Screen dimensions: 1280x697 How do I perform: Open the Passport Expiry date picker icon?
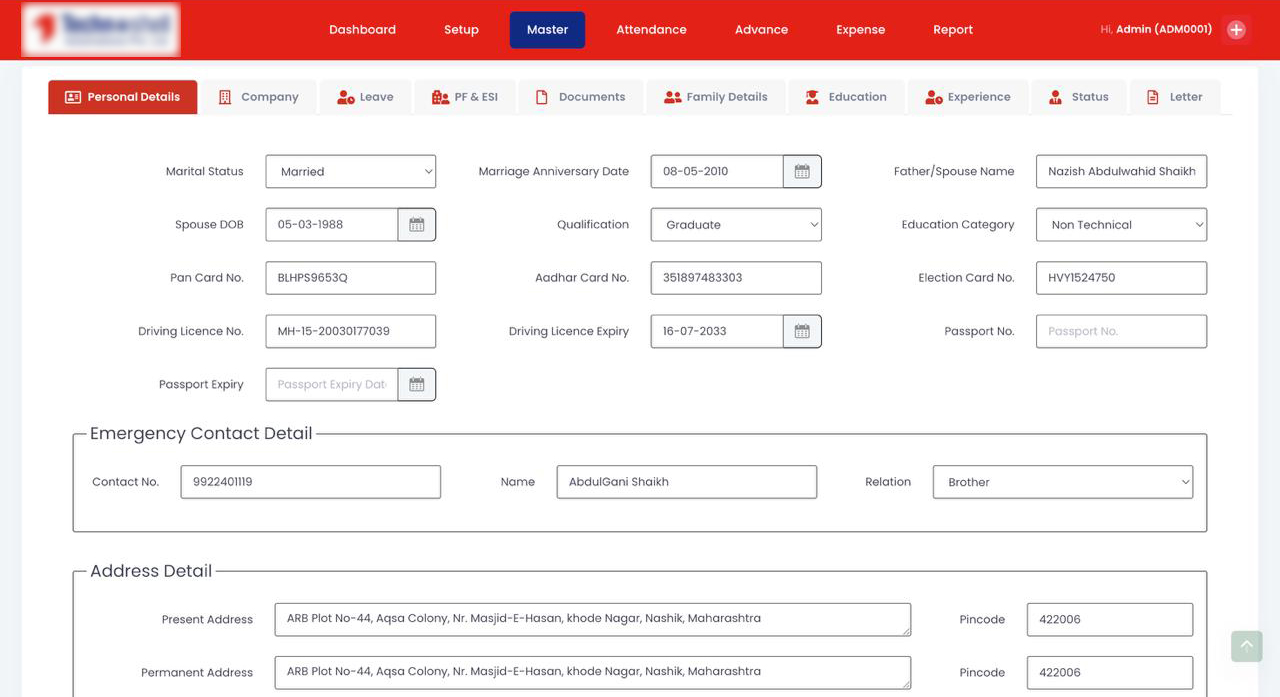tap(417, 384)
